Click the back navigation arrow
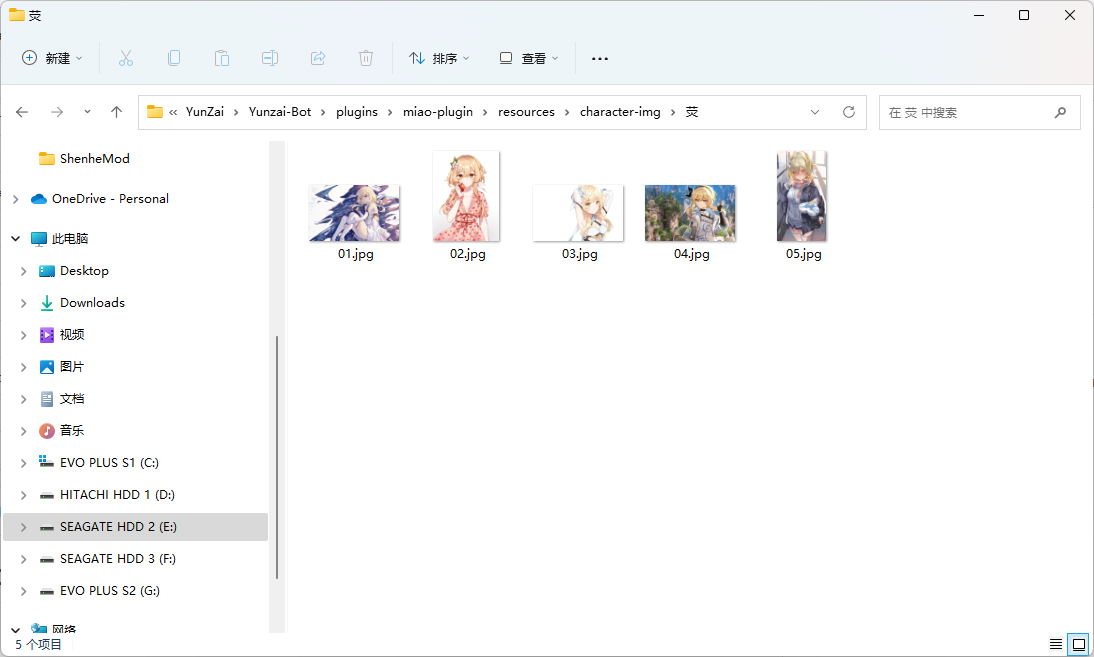Image resolution: width=1094 pixels, height=657 pixels. [22, 112]
